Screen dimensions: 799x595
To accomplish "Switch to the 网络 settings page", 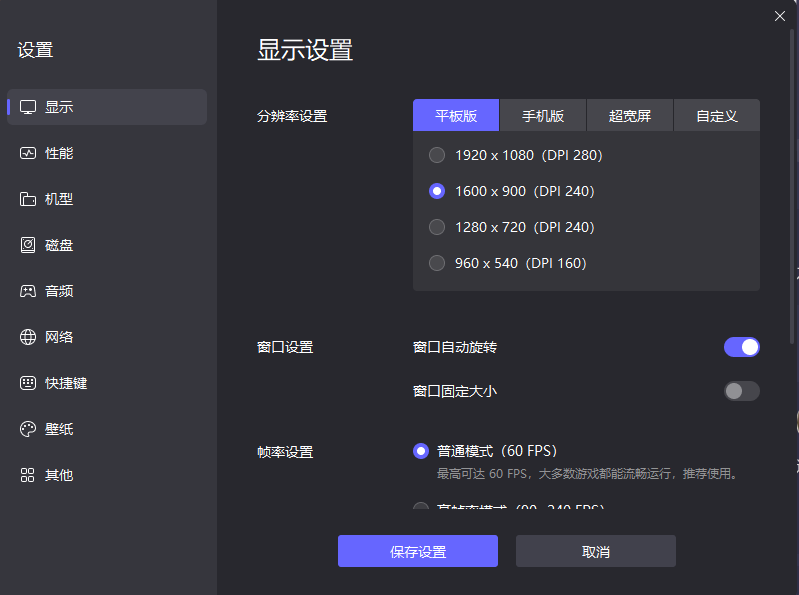I will tap(107, 337).
